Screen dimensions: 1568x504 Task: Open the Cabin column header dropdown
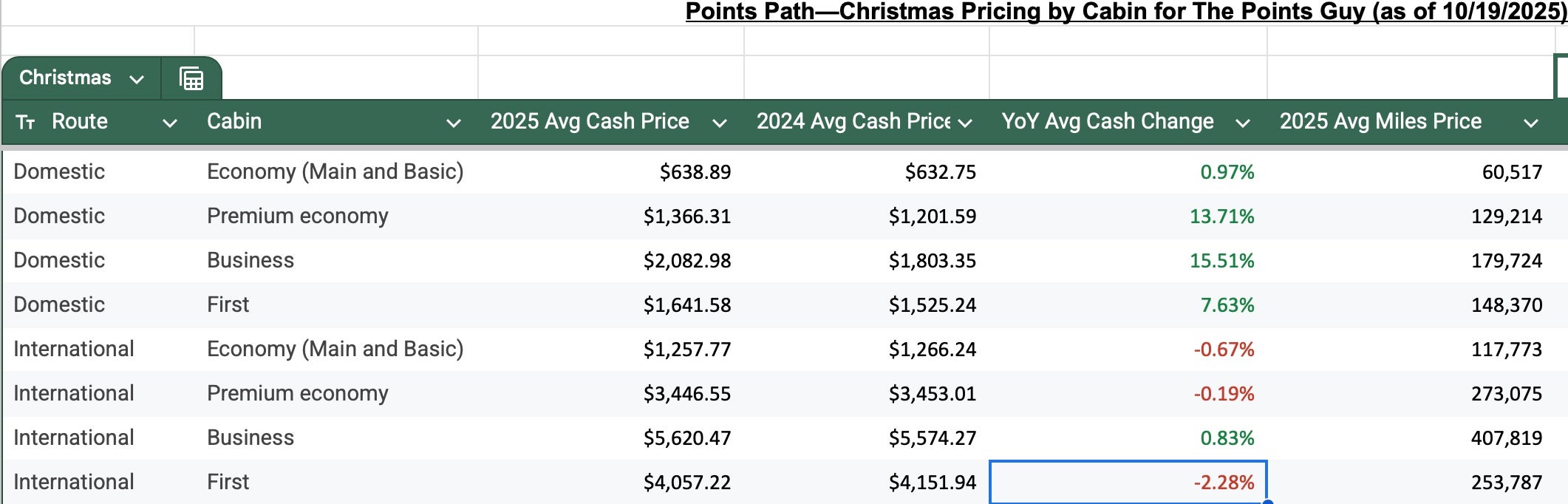[x=453, y=123]
